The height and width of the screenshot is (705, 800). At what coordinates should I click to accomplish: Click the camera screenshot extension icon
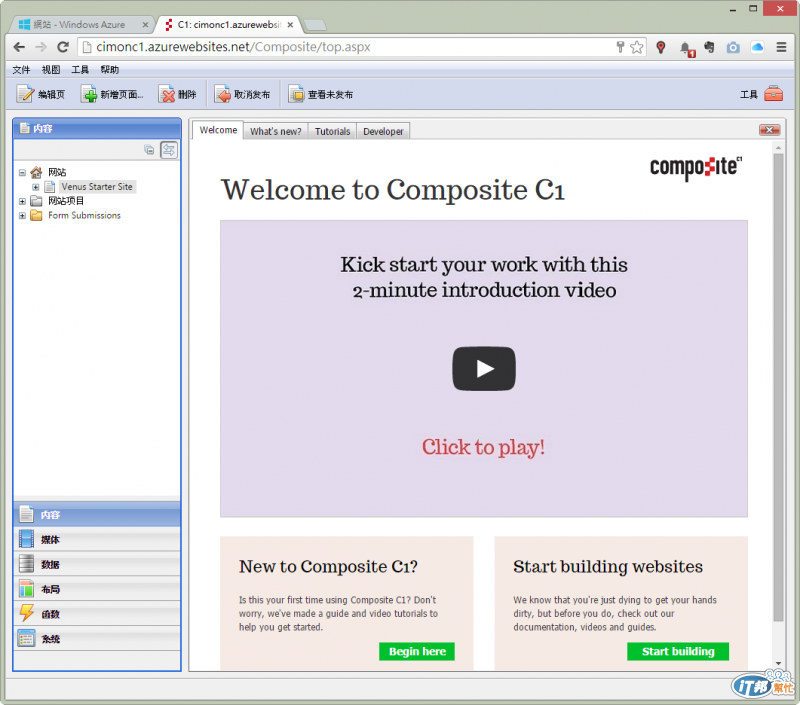[x=733, y=47]
